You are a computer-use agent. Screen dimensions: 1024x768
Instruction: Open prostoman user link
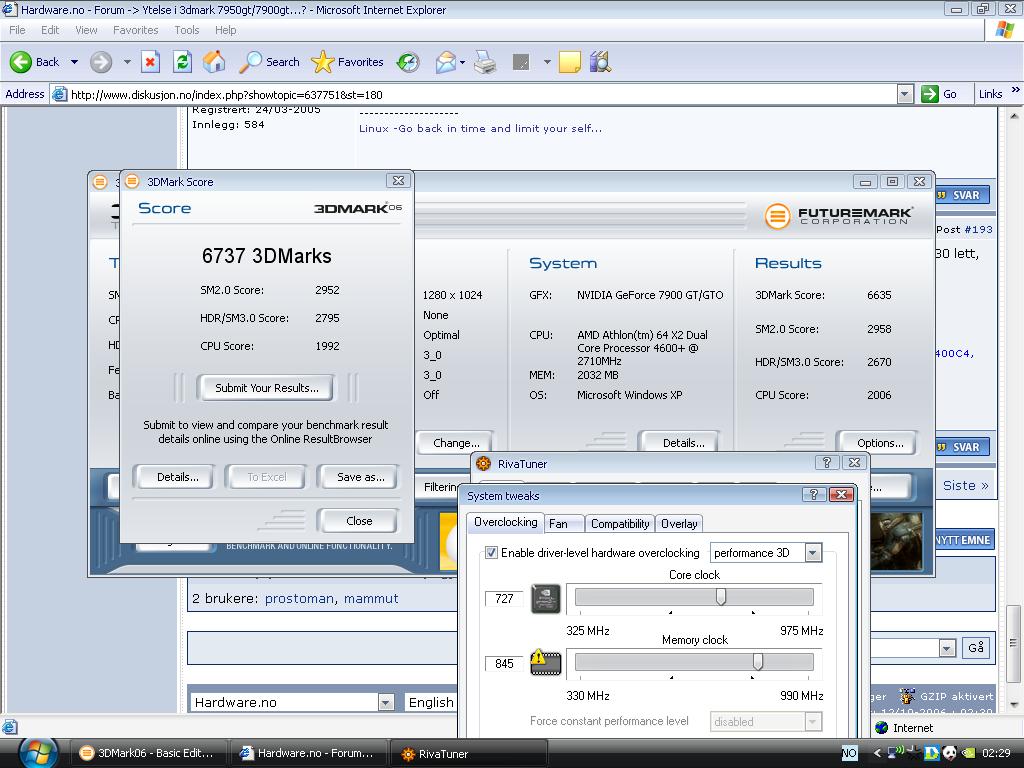[x=300, y=598]
